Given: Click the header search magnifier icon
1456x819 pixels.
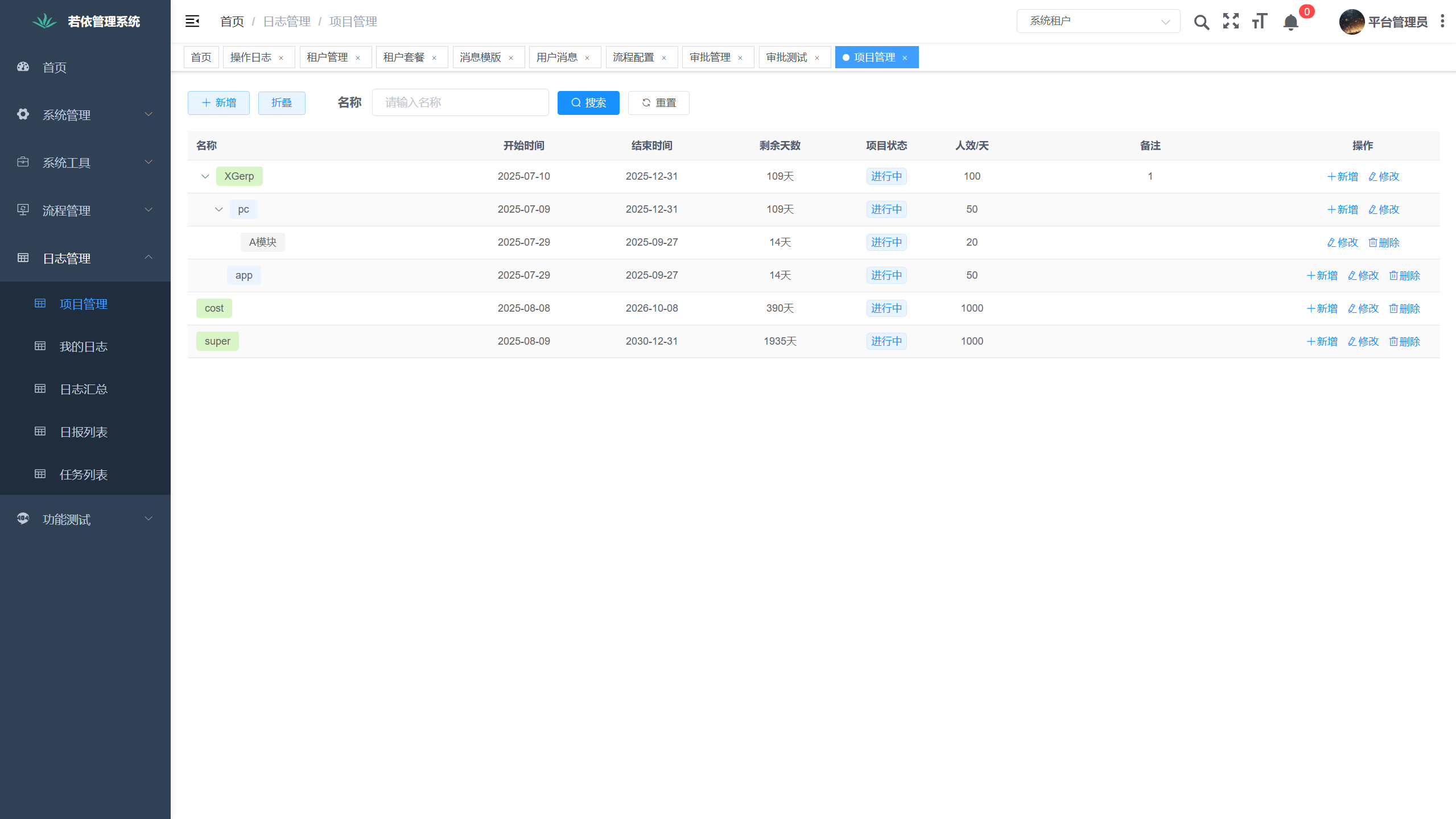Looking at the screenshot, I should pyautogui.click(x=1201, y=22).
